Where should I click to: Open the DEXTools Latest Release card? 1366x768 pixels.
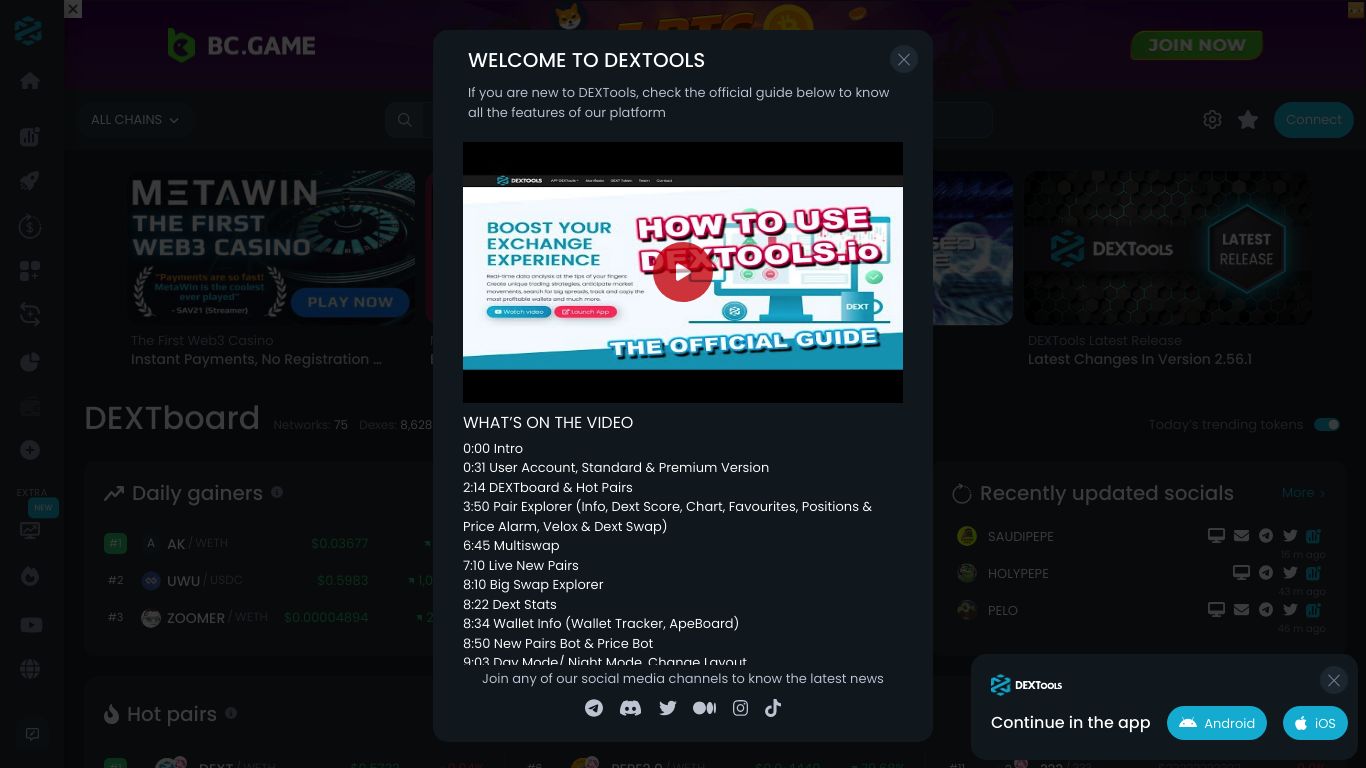1168,270
